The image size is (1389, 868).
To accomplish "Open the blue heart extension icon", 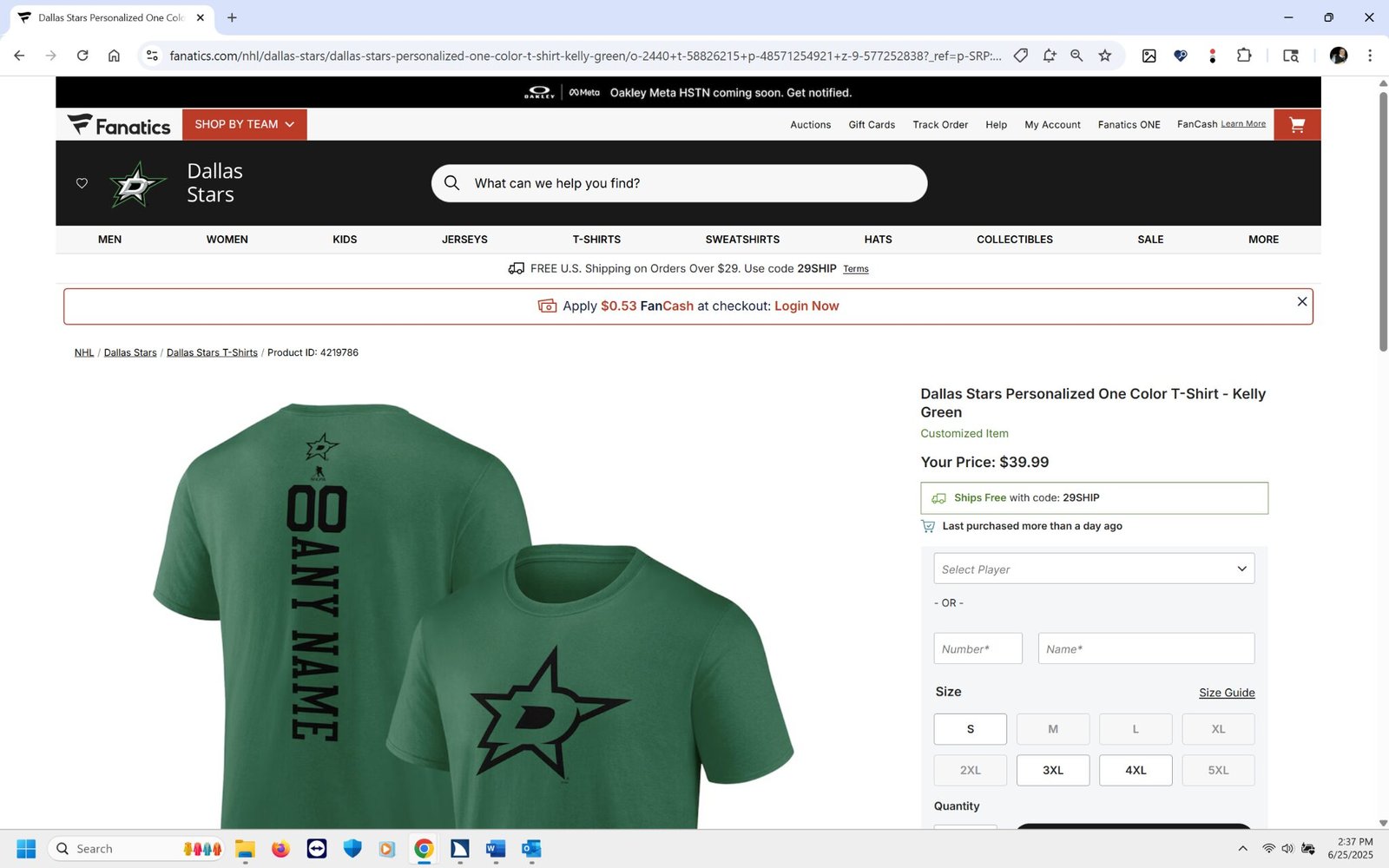I will 1181,56.
